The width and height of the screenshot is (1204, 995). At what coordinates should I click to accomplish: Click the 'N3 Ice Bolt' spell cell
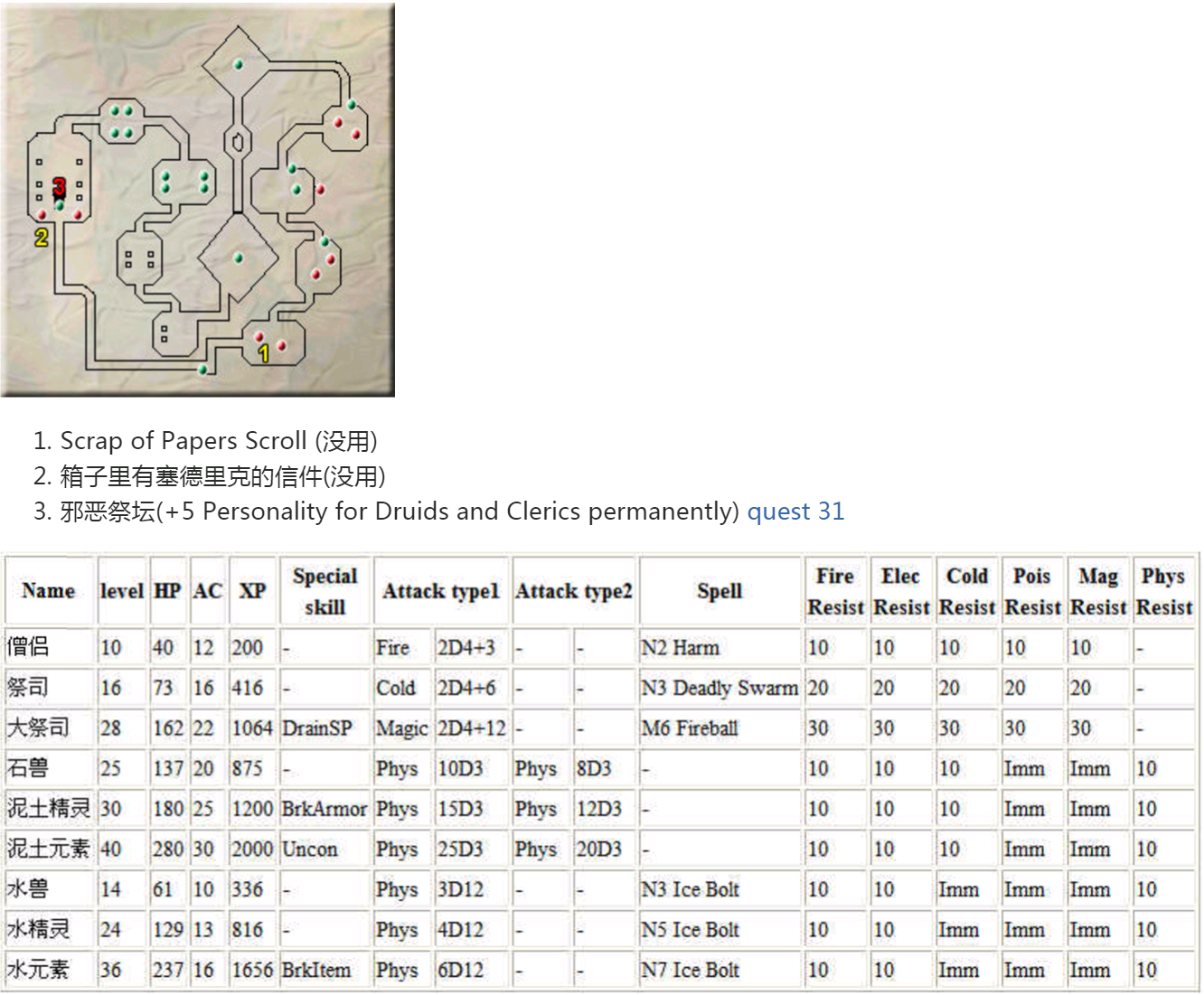click(720, 889)
